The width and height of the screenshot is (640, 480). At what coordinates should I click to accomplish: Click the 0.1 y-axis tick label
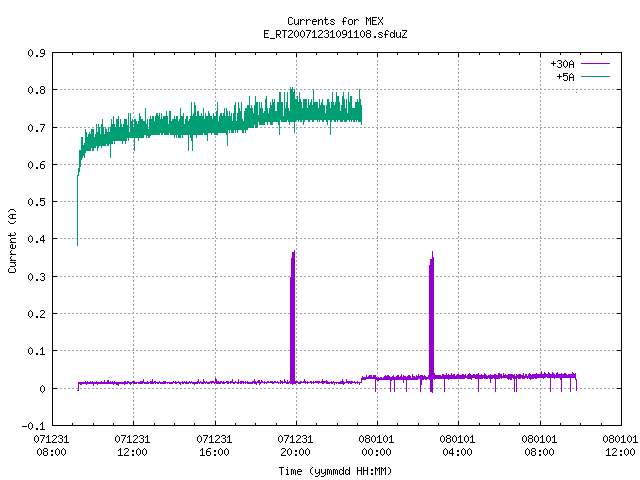click(x=36, y=351)
